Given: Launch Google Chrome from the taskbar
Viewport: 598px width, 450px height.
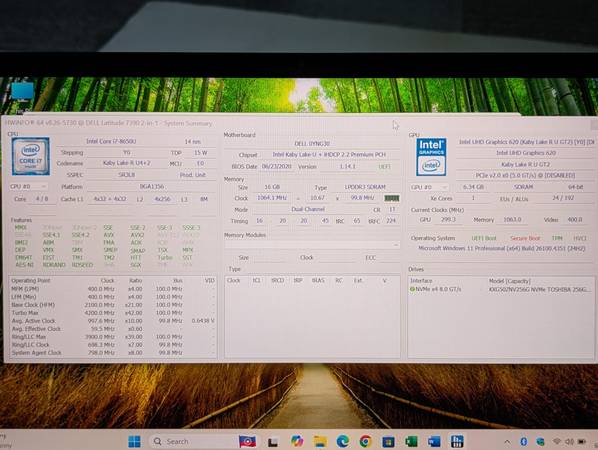Looking at the screenshot, I should [x=365, y=442].
